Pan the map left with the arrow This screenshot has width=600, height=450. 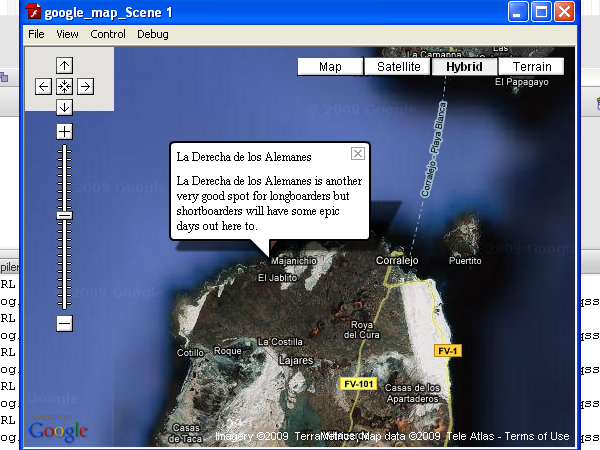click(43, 86)
